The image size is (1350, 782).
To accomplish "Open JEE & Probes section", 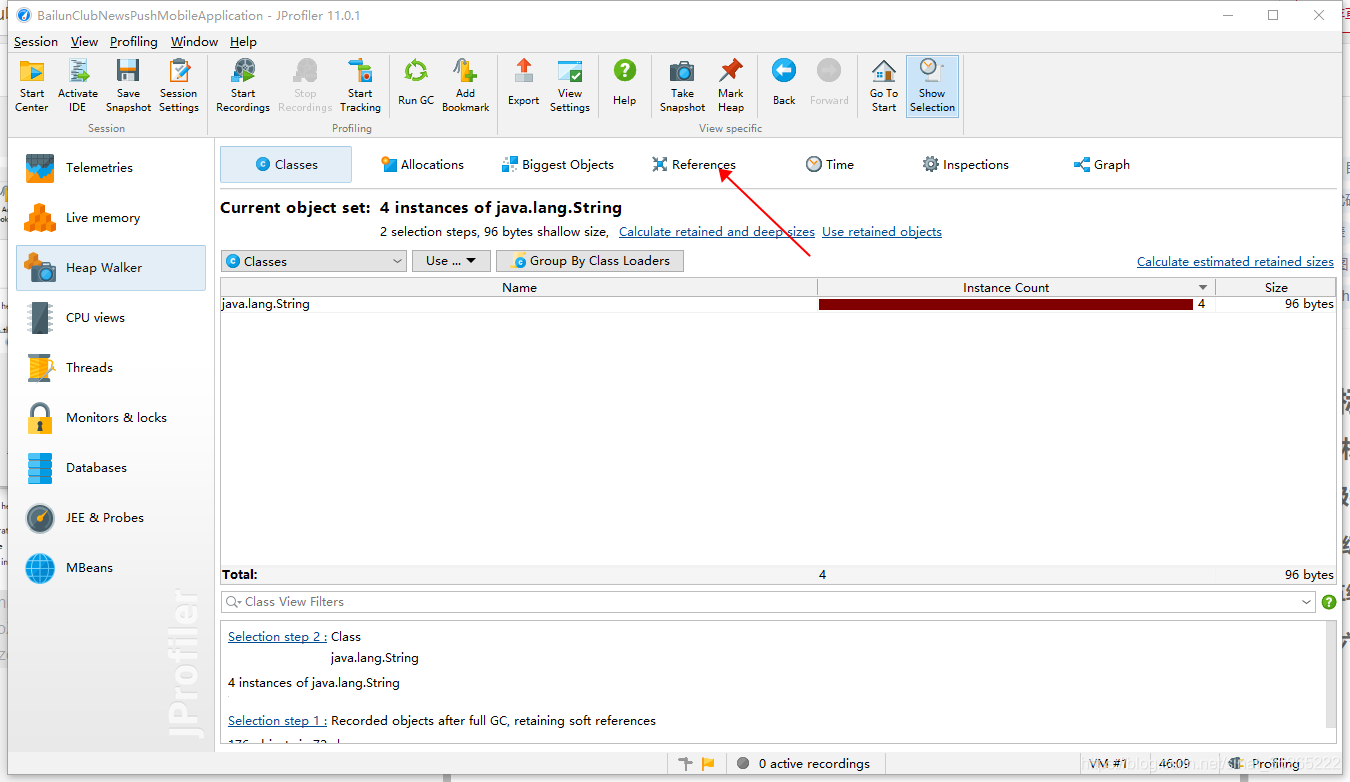I will (111, 518).
